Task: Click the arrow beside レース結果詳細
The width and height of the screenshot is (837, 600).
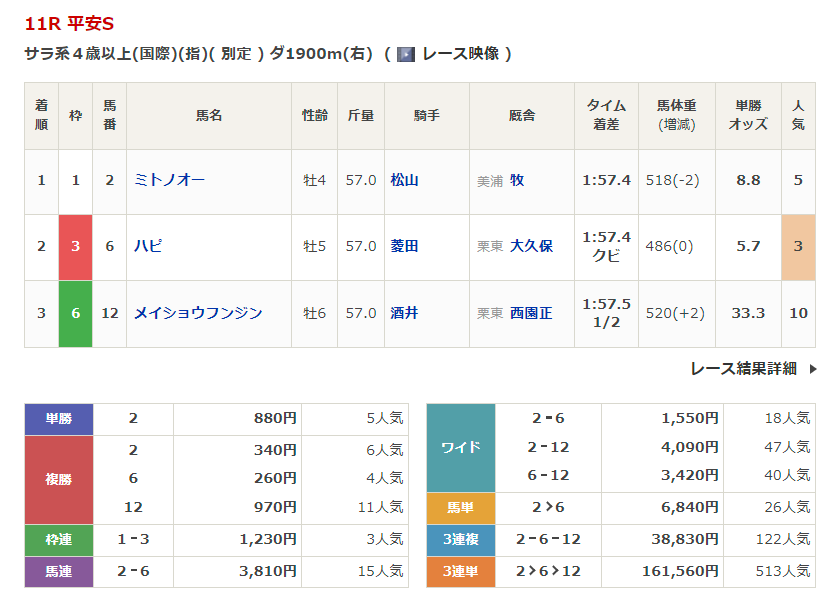Action: pyautogui.click(x=811, y=369)
